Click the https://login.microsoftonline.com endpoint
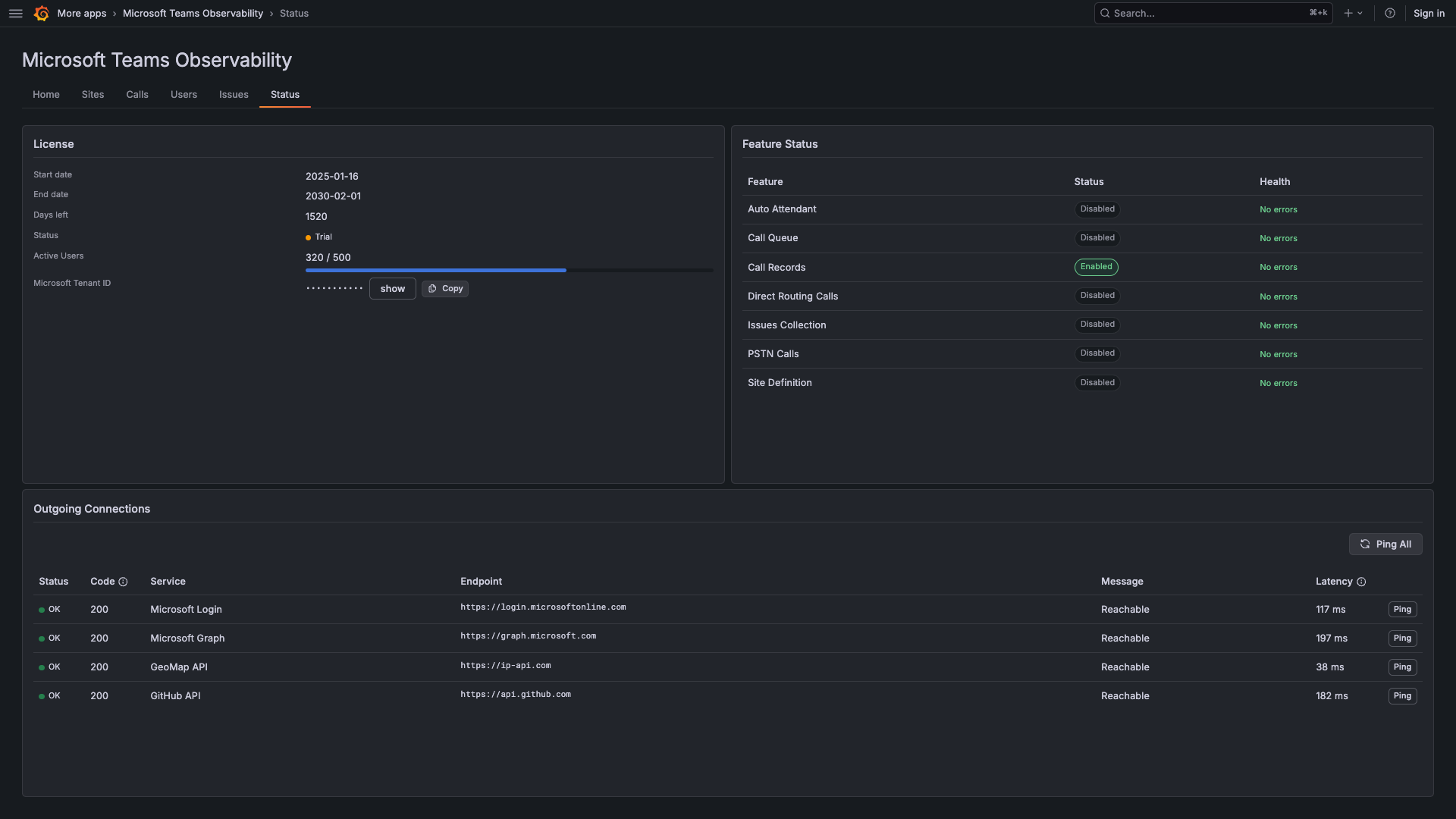The height and width of the screenshot is (819, 1456). click(543, 607)
